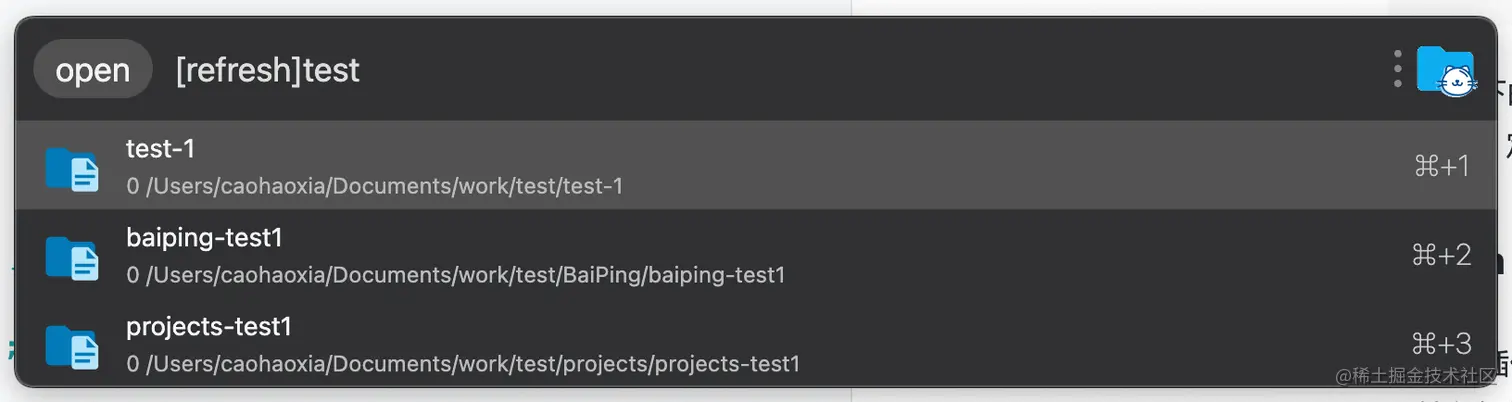Click the folder icon beside baiping-test1
1512x402 pixels.
click(72, 258)
